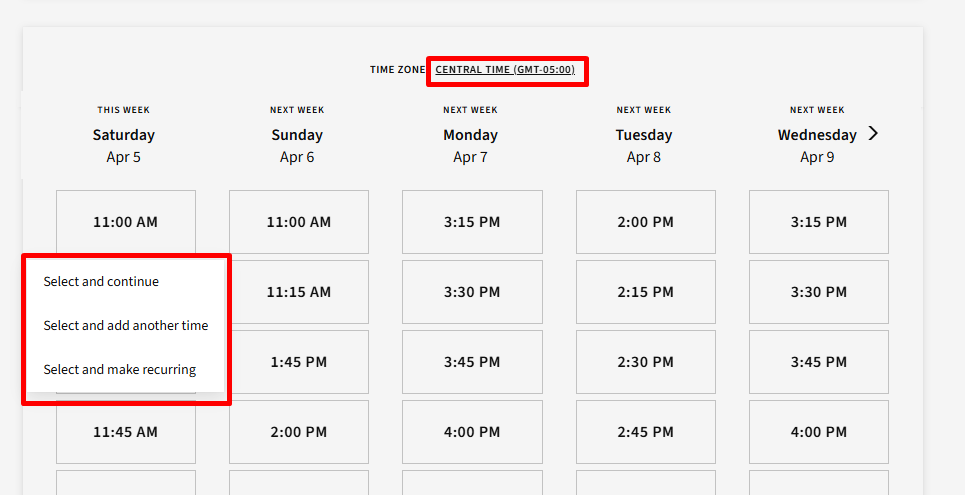Click the next days chevron arrow
The image size is (965, 495).
pyautogui.click(x=873, y=133)
